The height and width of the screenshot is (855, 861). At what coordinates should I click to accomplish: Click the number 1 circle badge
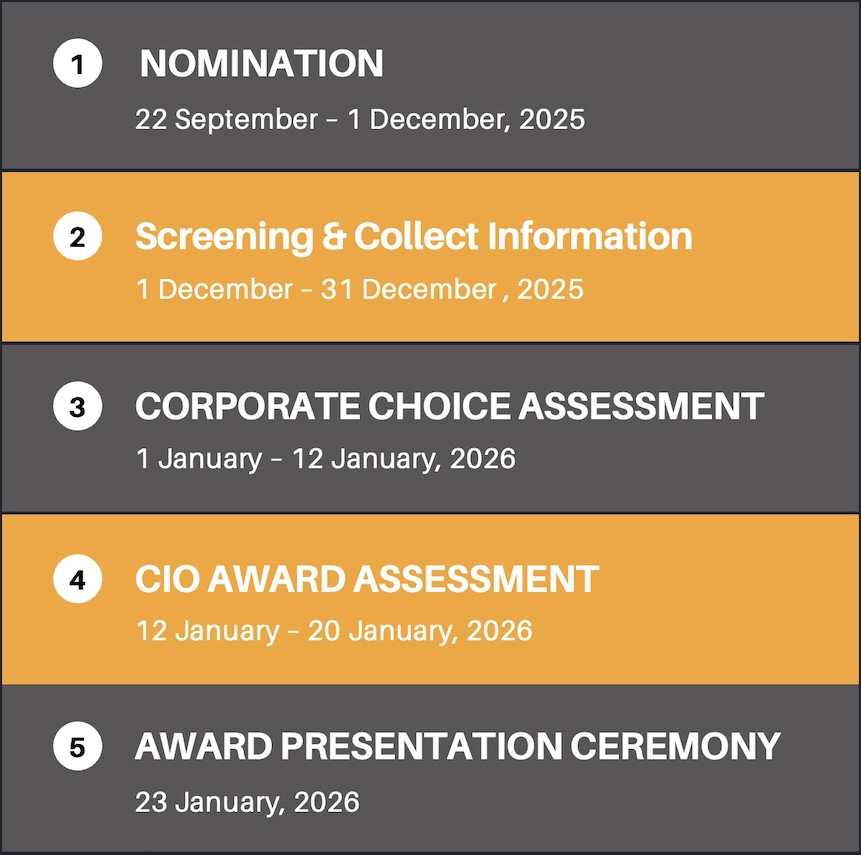point(78,65)
